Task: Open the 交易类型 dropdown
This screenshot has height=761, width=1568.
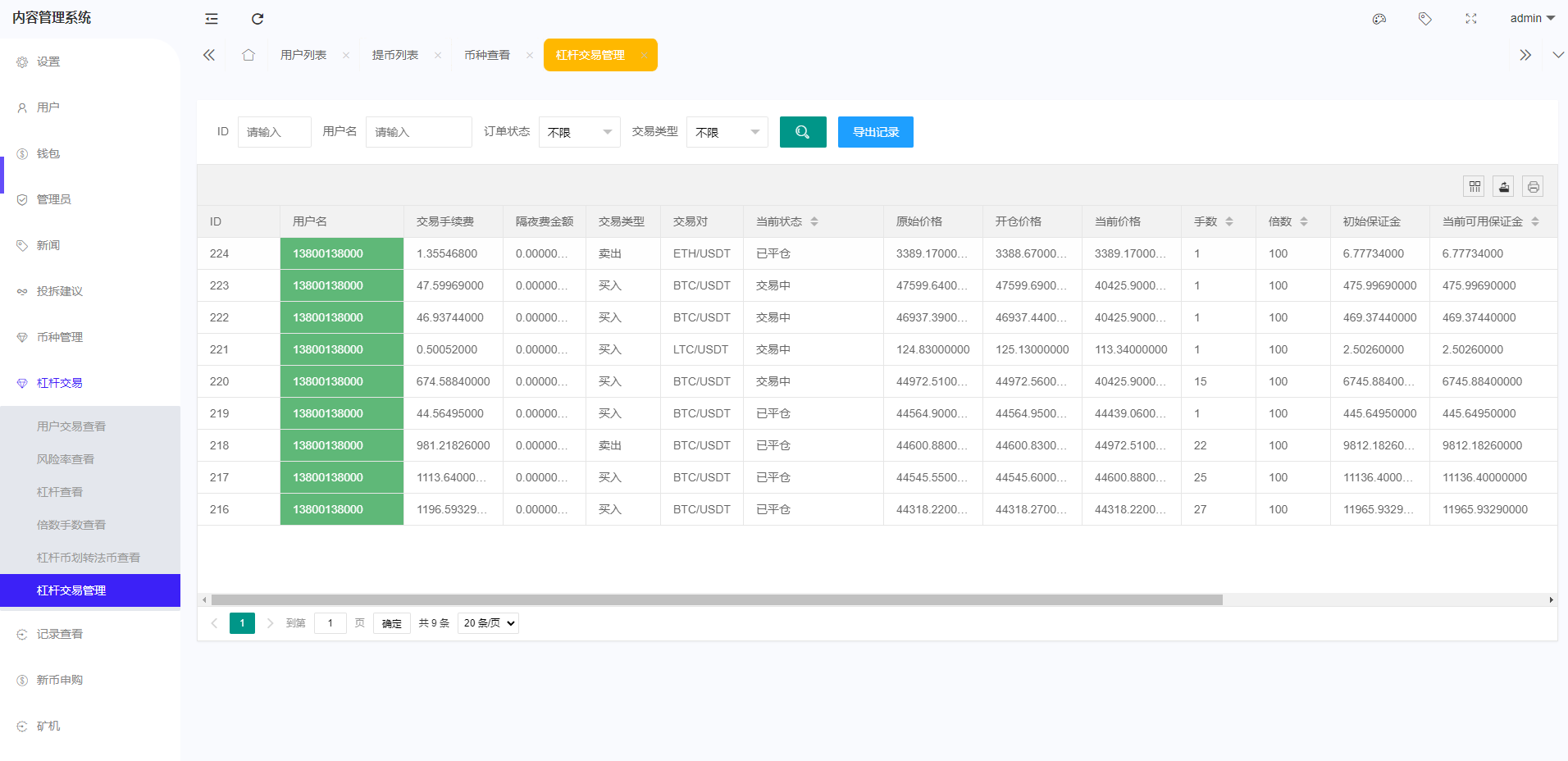Action: [727, 131]
